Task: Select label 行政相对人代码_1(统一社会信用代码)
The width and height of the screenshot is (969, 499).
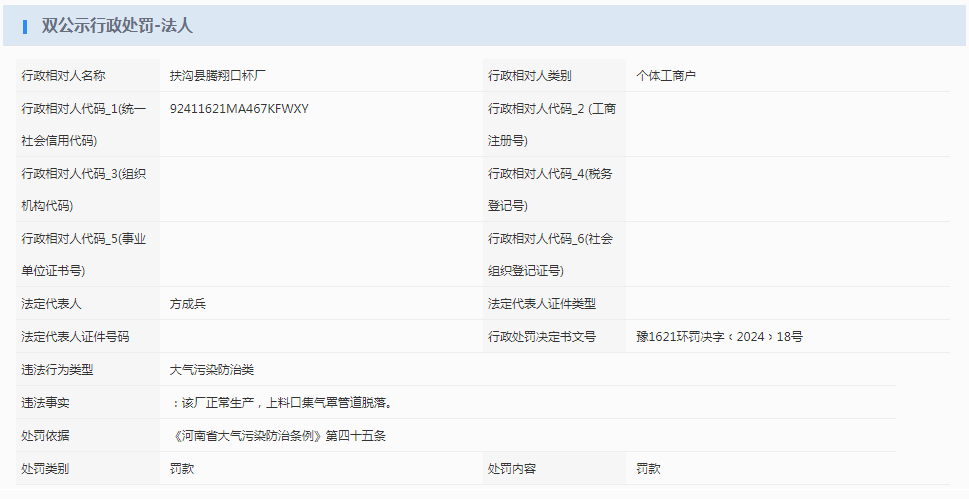Action: pos(83,124)
